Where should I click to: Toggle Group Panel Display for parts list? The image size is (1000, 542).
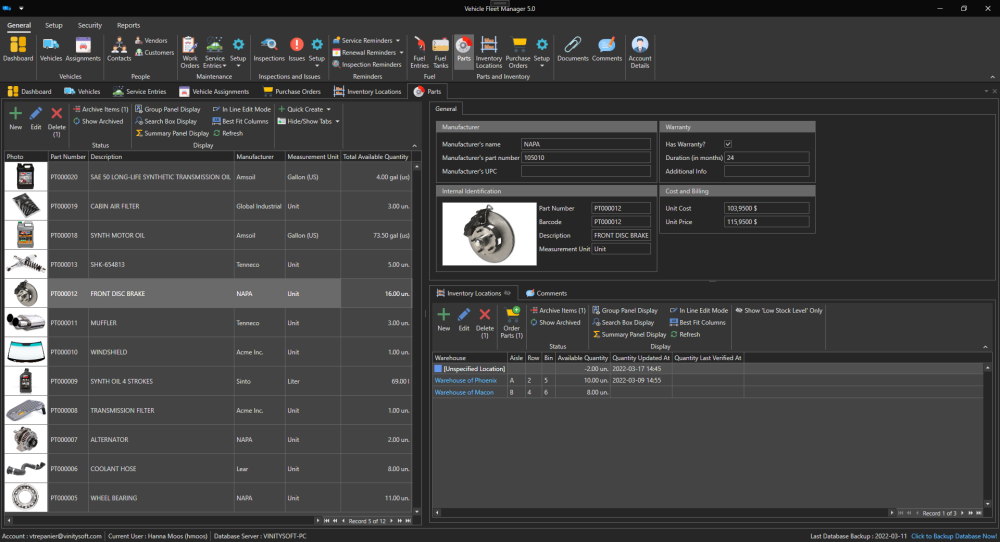168,109
